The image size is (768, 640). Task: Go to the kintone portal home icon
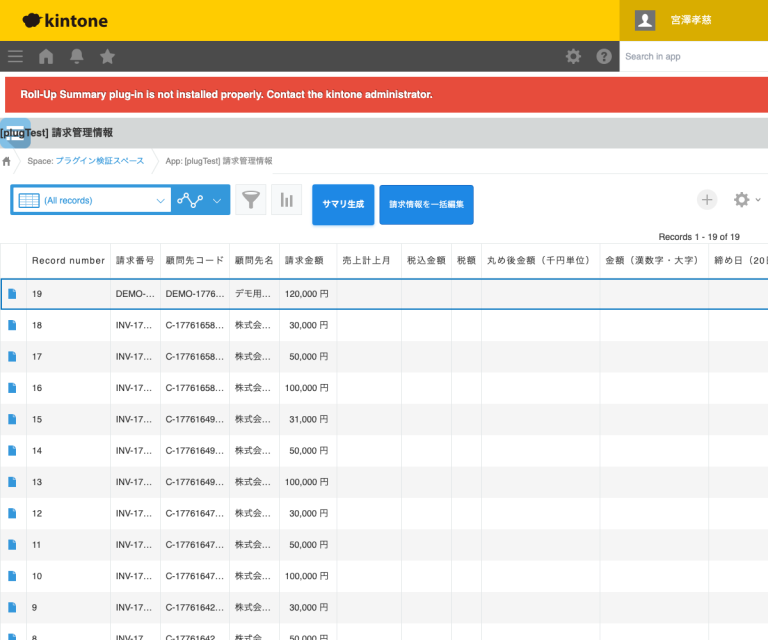(x=46, y=57)
